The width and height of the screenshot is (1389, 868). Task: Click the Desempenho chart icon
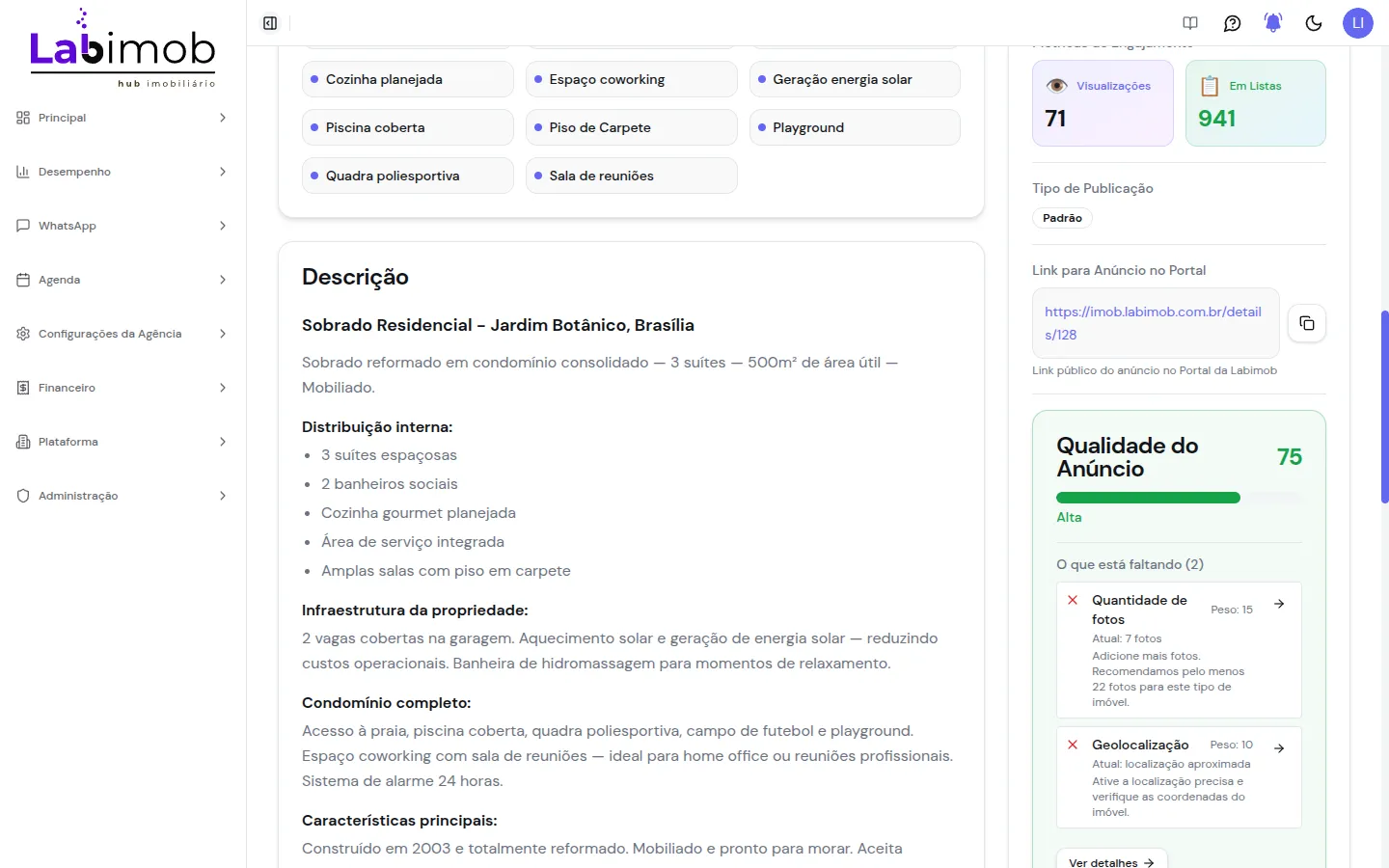[23, 172]
